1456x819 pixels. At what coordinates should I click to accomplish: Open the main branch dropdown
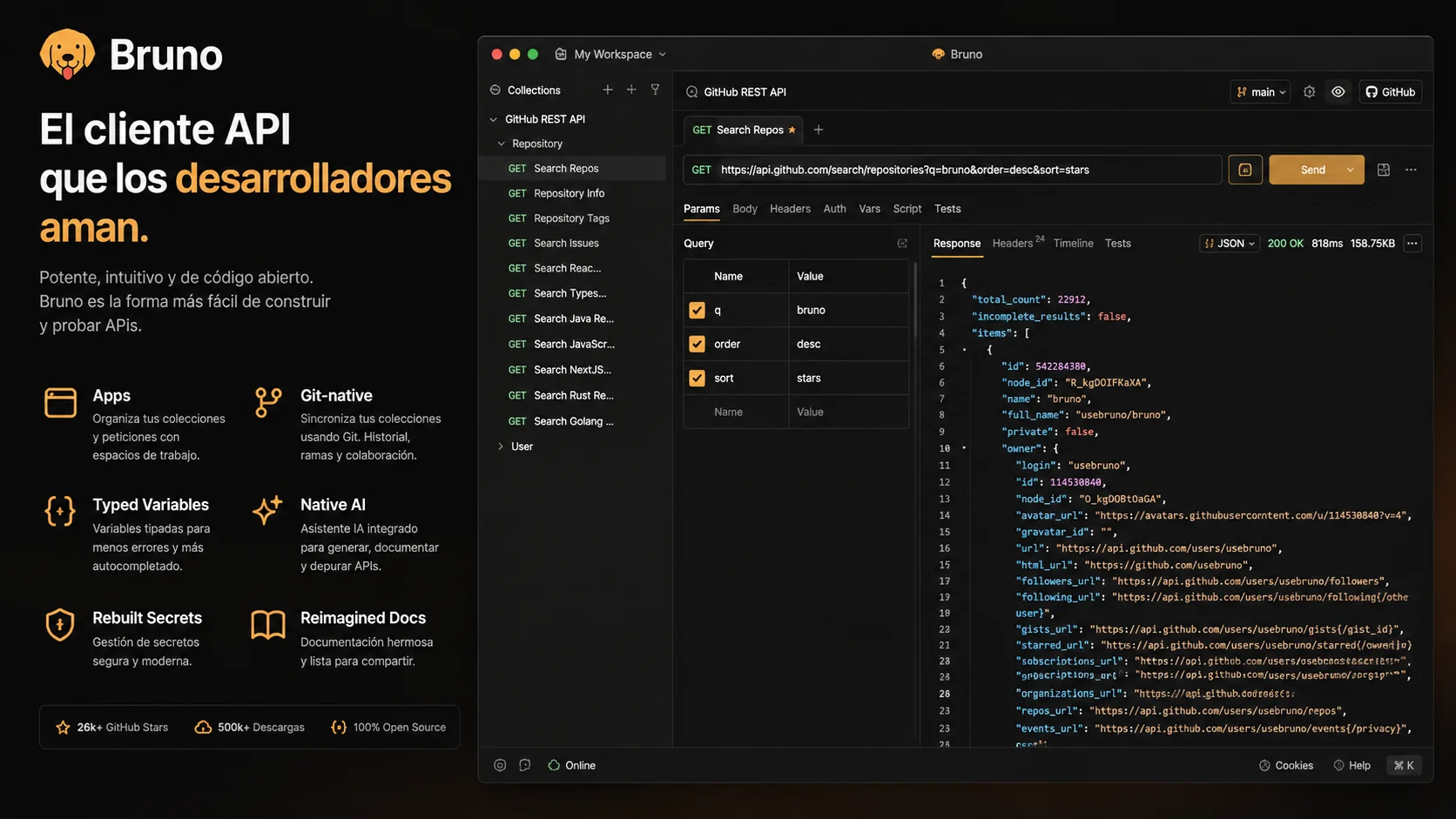[1261, 91]
